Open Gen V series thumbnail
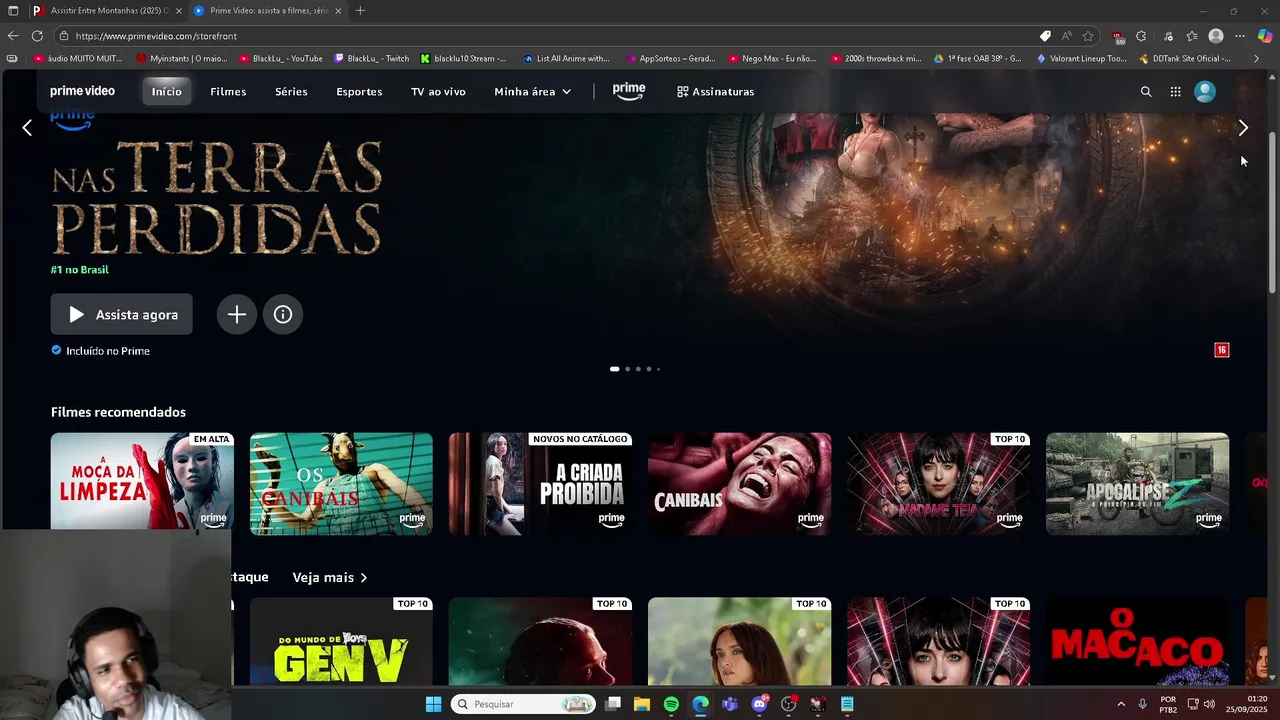The image size is (1280, 720). tap(341, 642)
